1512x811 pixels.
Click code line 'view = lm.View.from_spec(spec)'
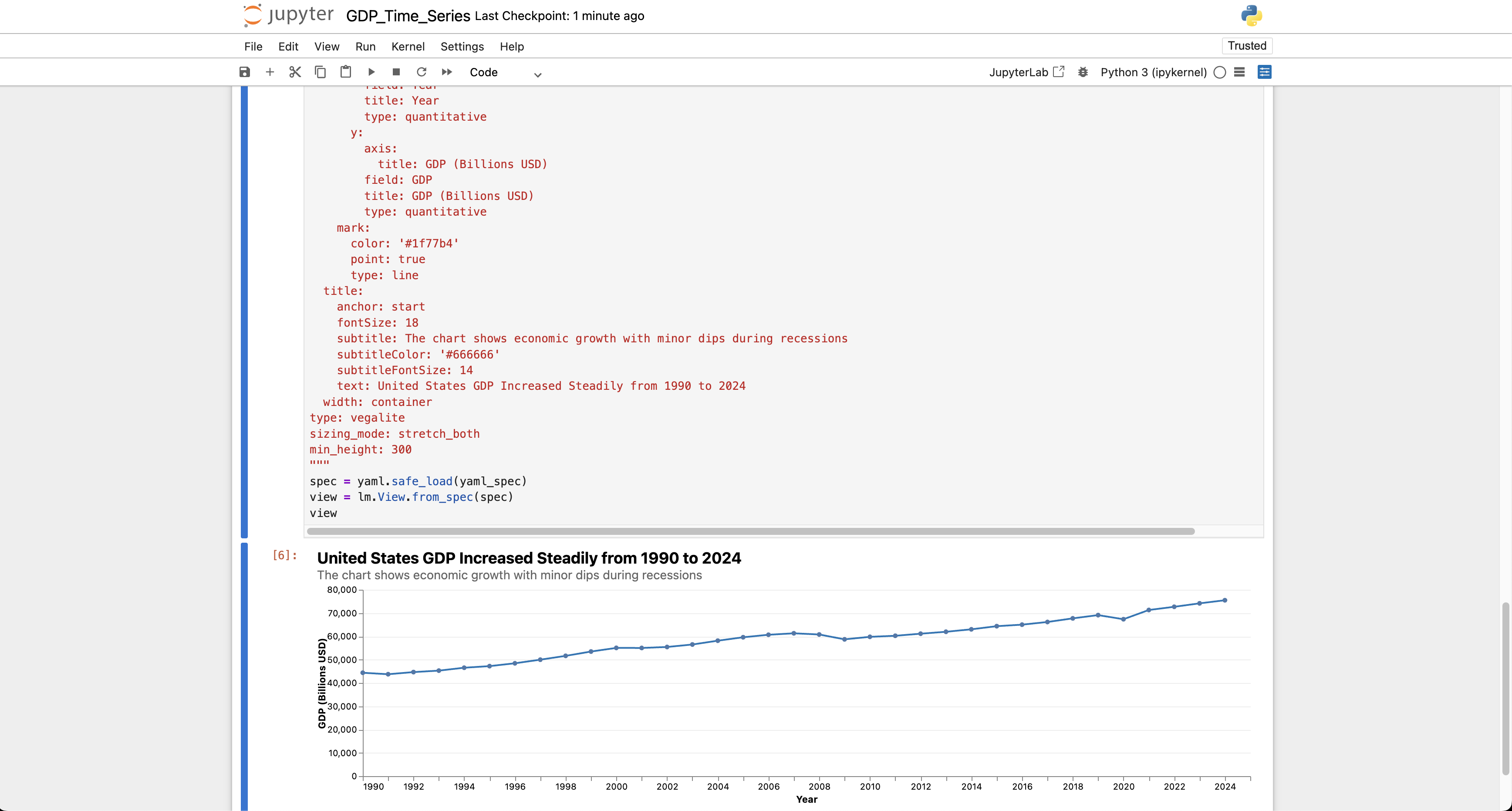[412, 497]
